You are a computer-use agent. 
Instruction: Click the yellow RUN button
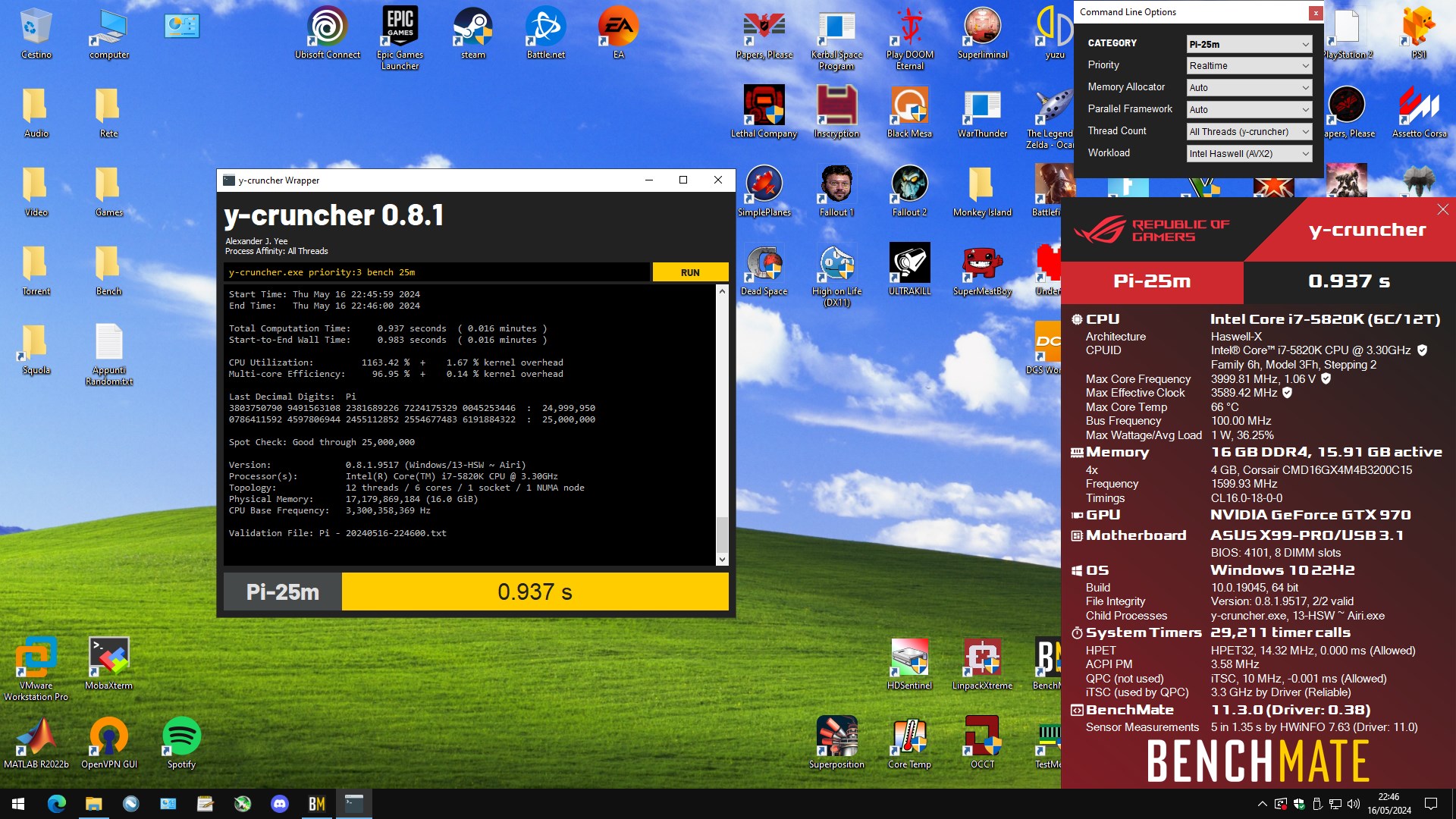tap(690, 272)
